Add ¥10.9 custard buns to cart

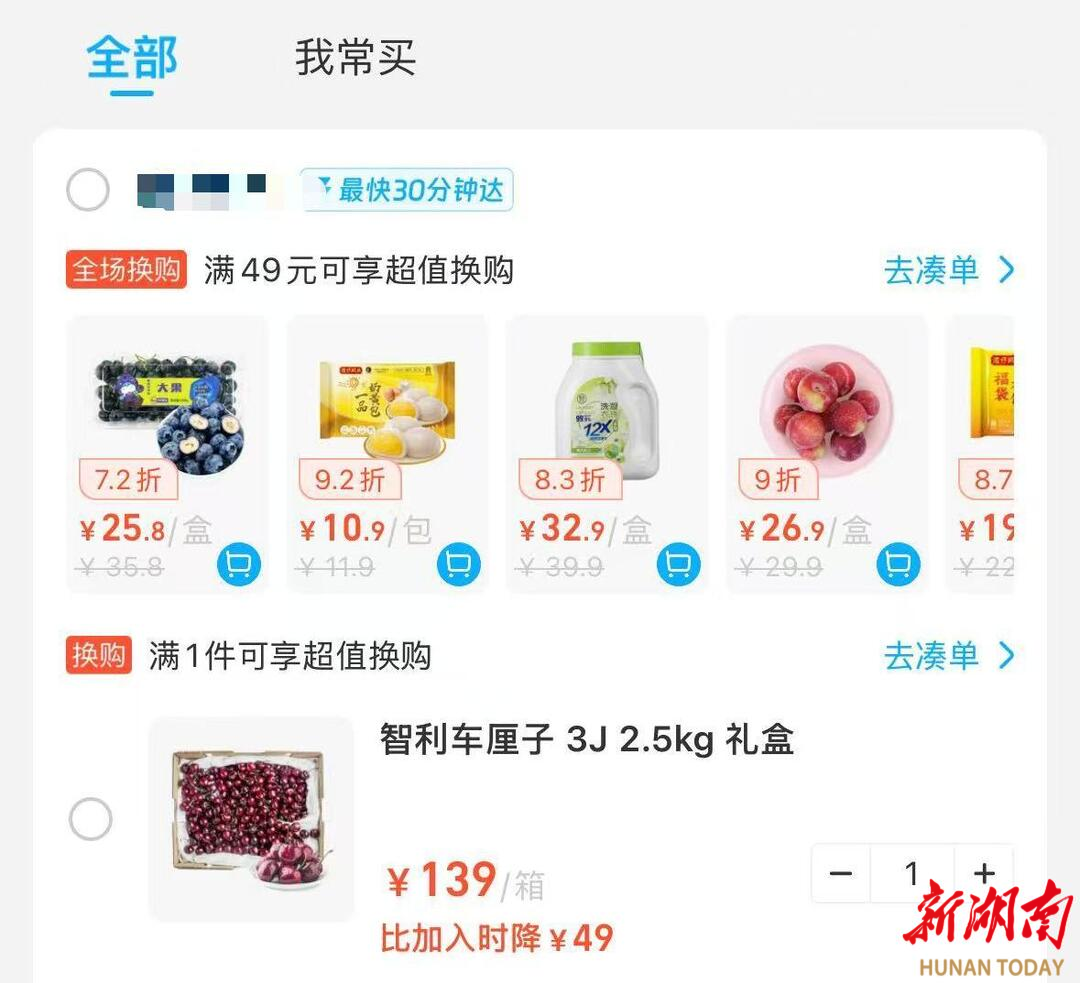(459, 564)
